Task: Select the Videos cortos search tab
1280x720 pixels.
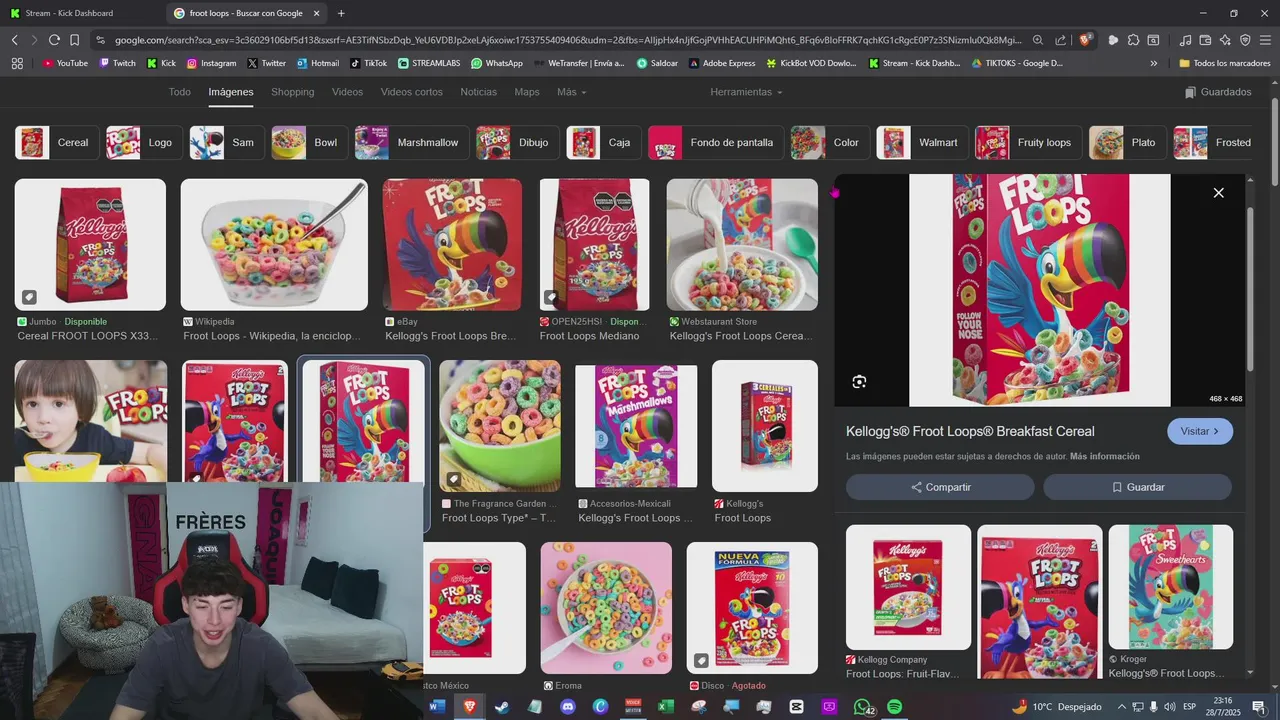Action: (411, 92)
